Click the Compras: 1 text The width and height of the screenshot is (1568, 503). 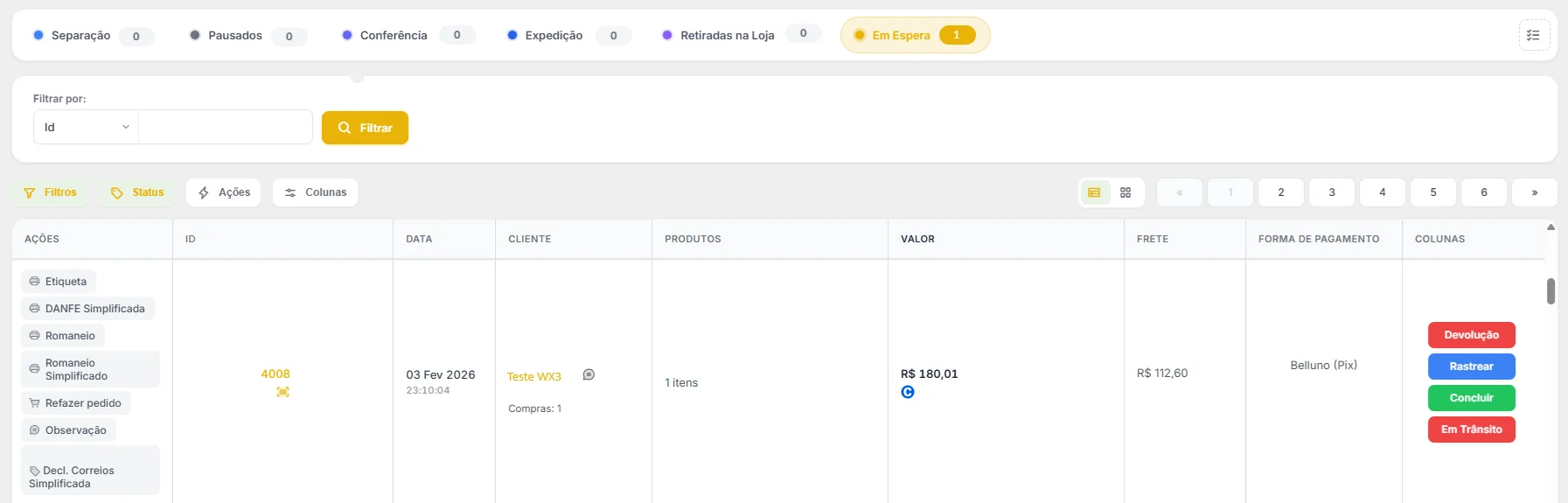coord(535,409)
